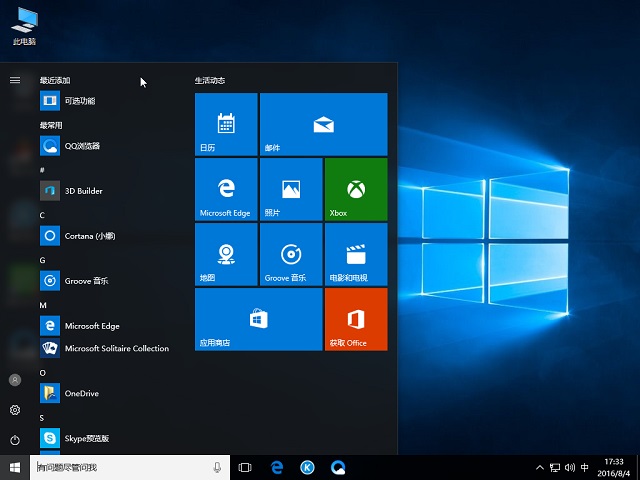The height and width of the screenshot is (480, 640).
Task: Open the 照片 photos tile
Action: coord(291,189)
